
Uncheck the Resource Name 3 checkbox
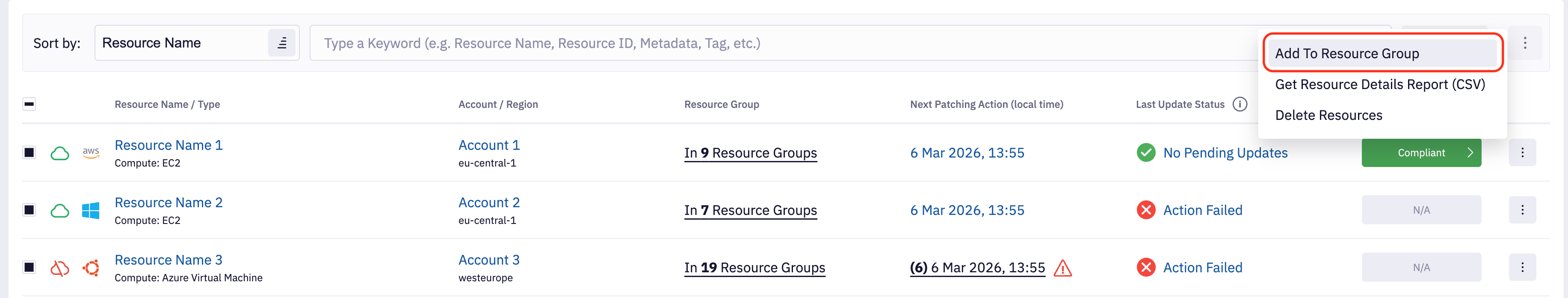(x=29, y=268)
